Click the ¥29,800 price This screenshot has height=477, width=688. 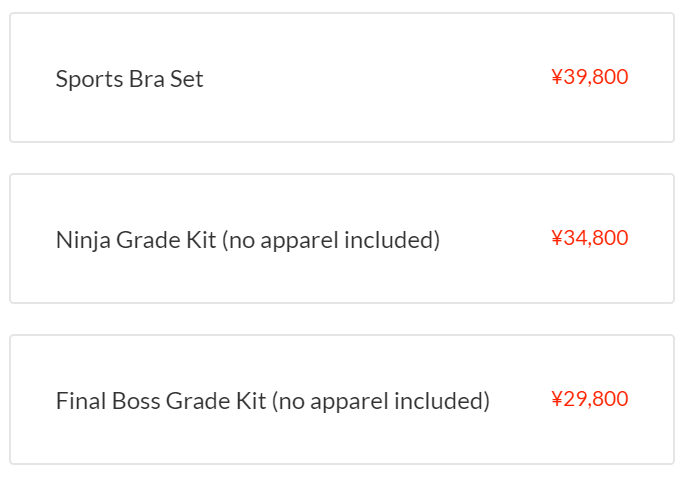(589, 399)
